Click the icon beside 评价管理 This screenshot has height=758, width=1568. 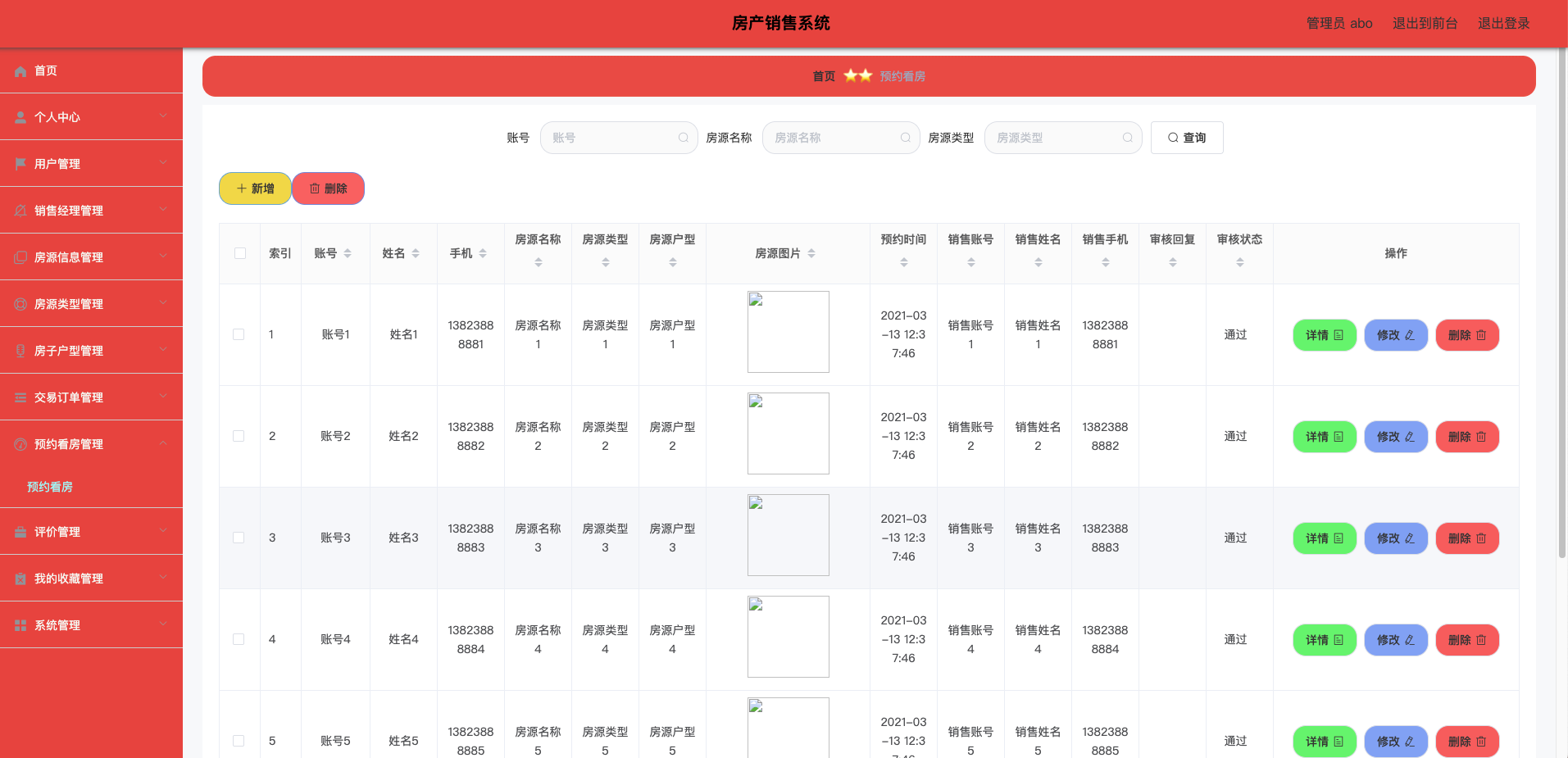click(20, 533)
